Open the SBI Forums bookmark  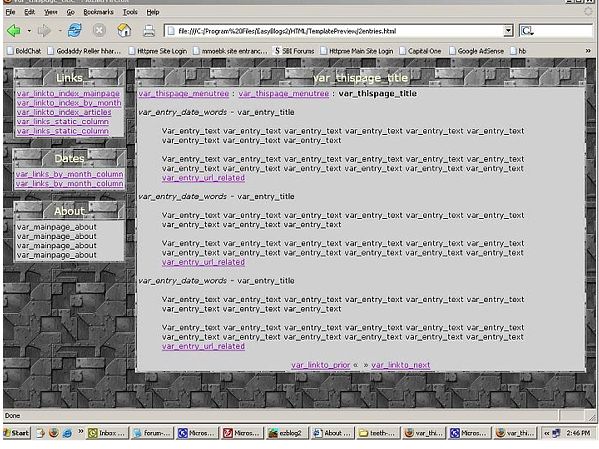[294, 51]
